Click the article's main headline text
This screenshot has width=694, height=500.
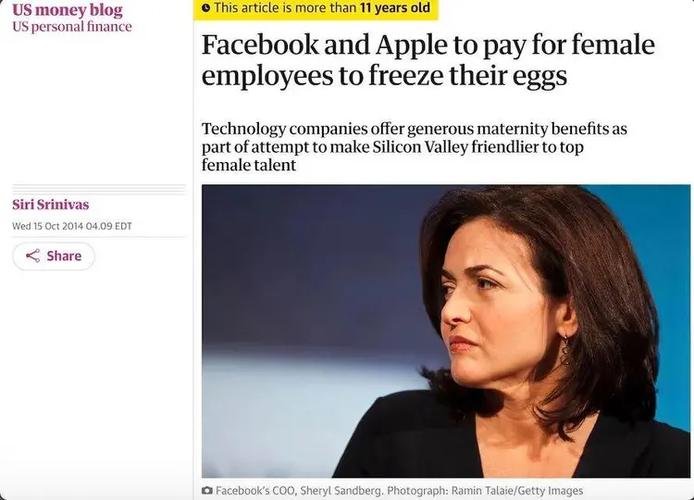[428, 60]
